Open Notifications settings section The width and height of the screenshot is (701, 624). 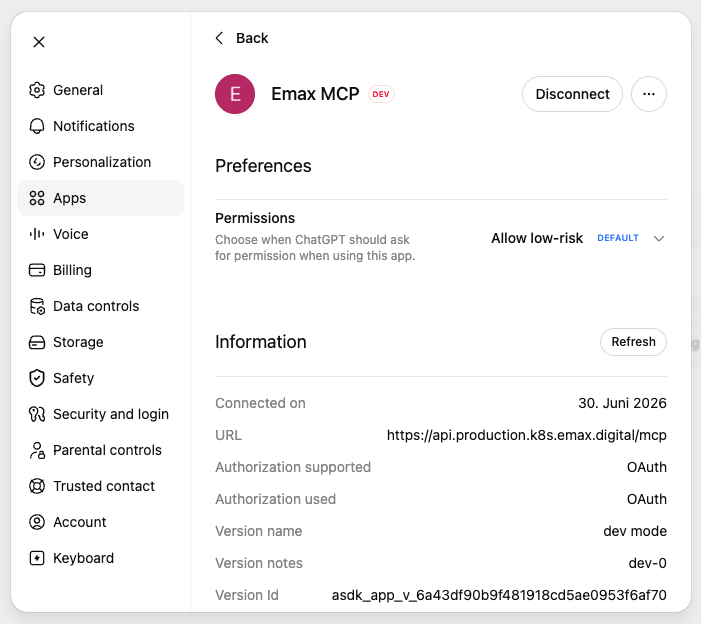click(x=100, y=126)
